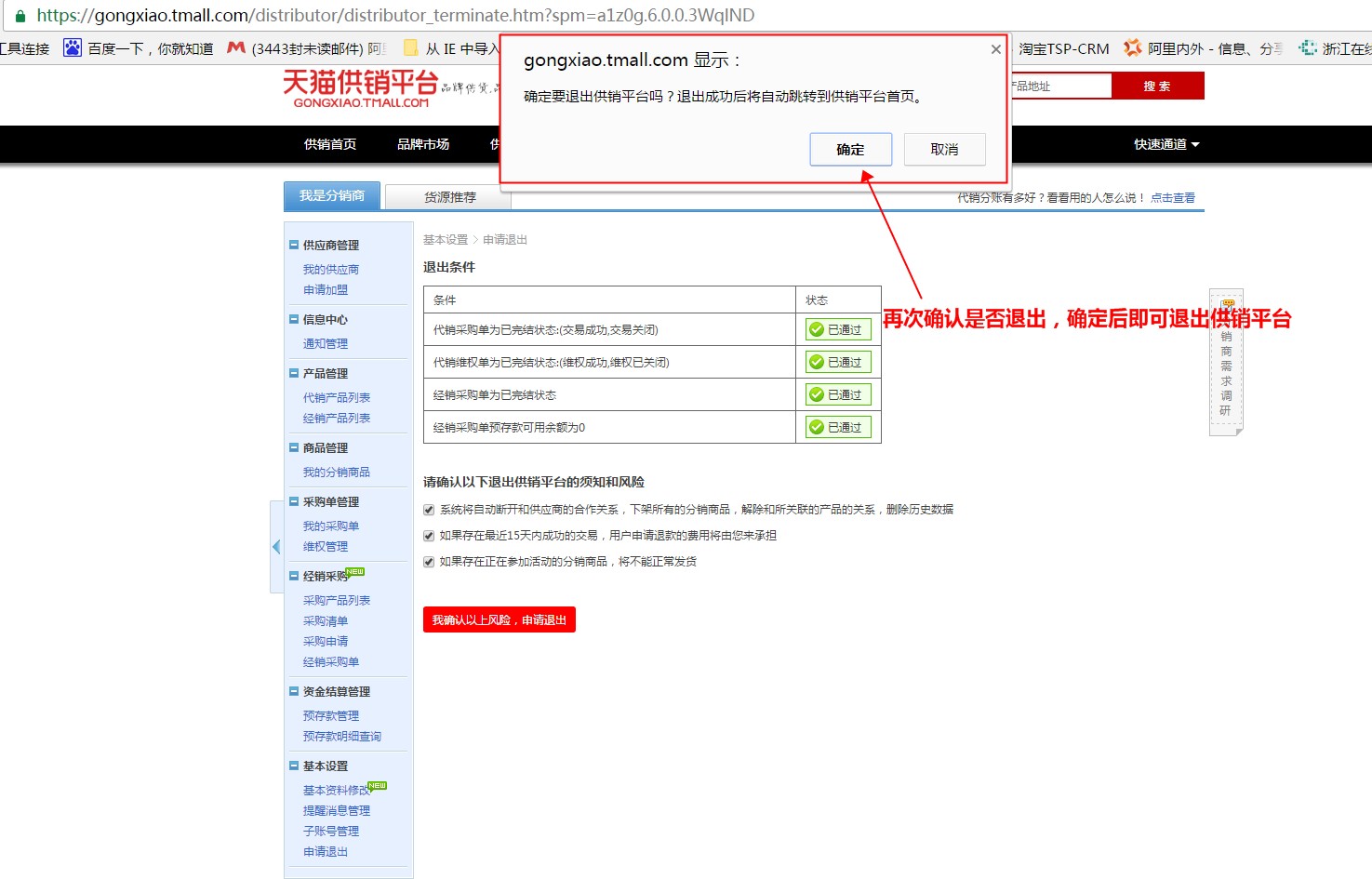Close the gongxiao.tmall.com dialog with X
This screenshot has height=879, width=1372.
pyautogui.click(x=995, y=49)
